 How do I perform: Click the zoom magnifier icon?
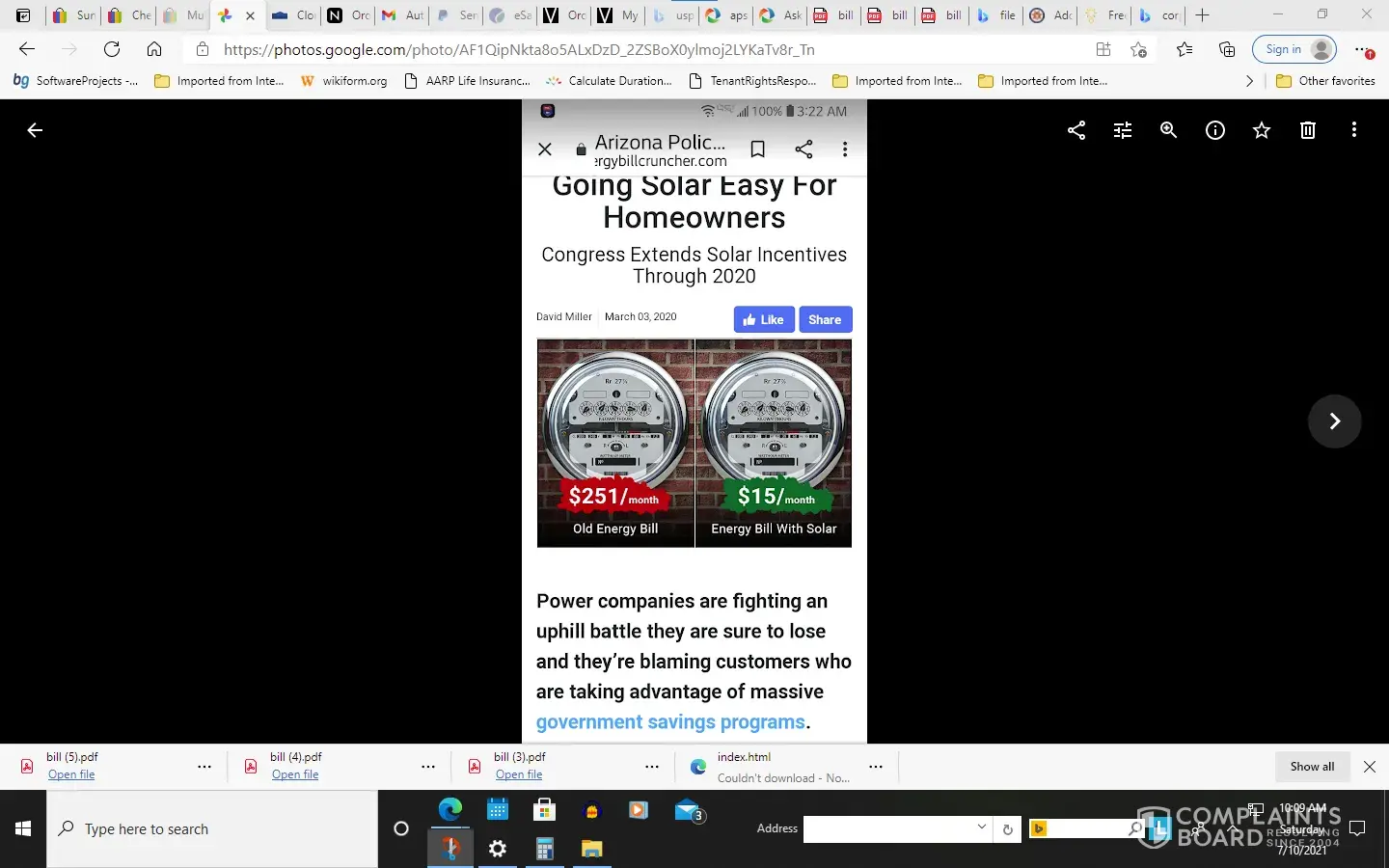tap(1169, 130)
